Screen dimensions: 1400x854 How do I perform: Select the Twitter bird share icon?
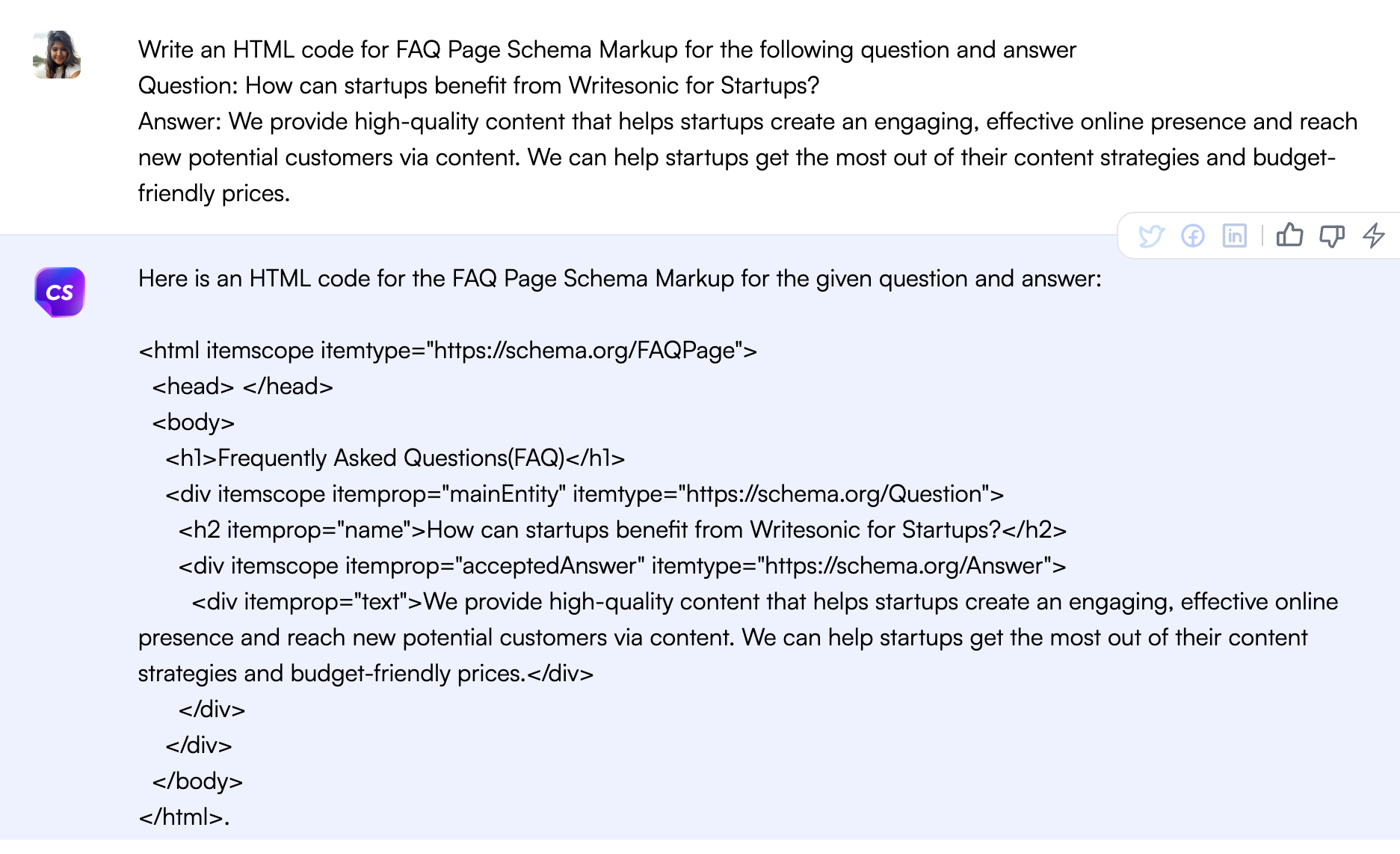[x=1152, y=236]
